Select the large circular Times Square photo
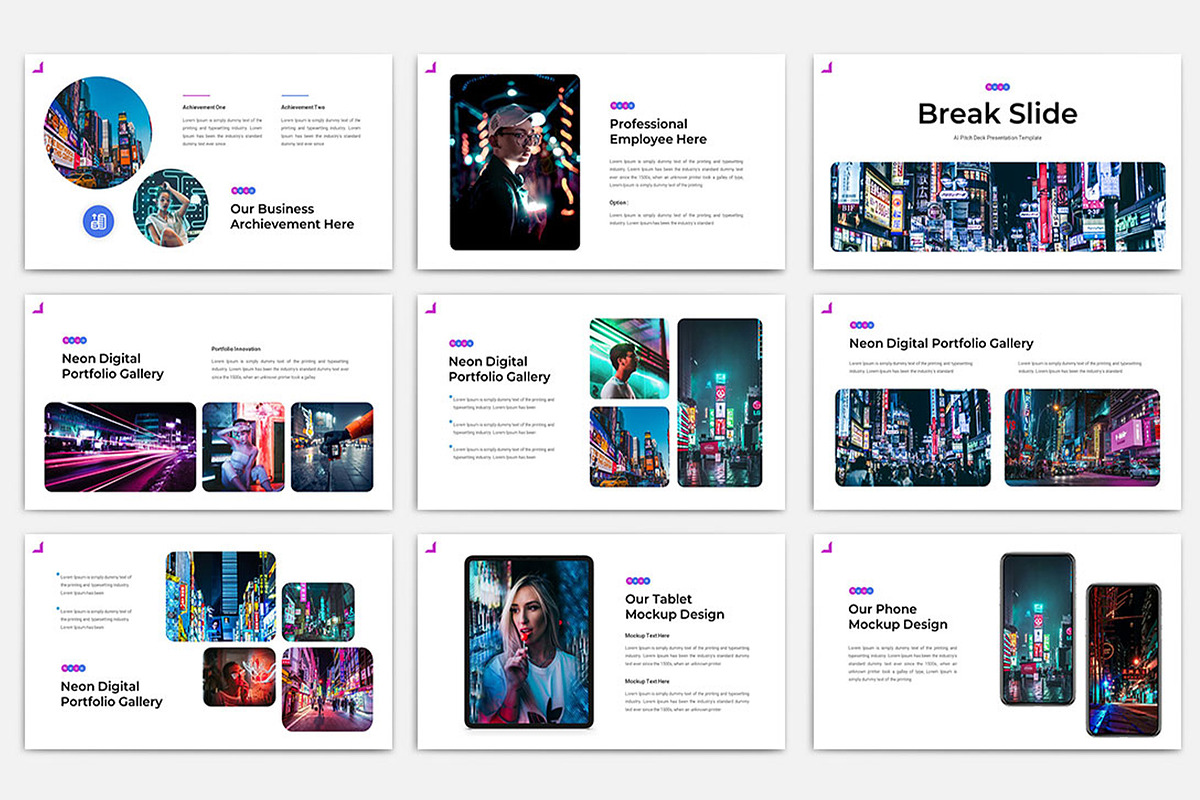The image size is (1200, 800). (98, 133)
